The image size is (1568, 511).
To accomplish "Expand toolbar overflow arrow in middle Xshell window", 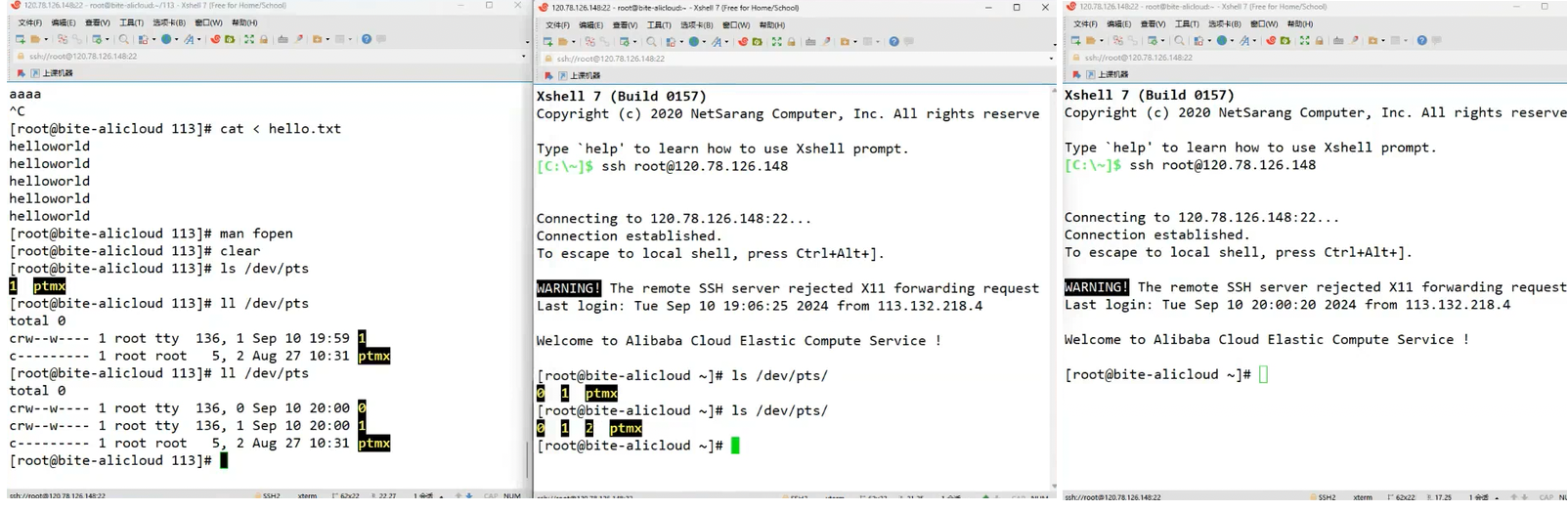I will pyautogui.click(x=1054, y=44).
